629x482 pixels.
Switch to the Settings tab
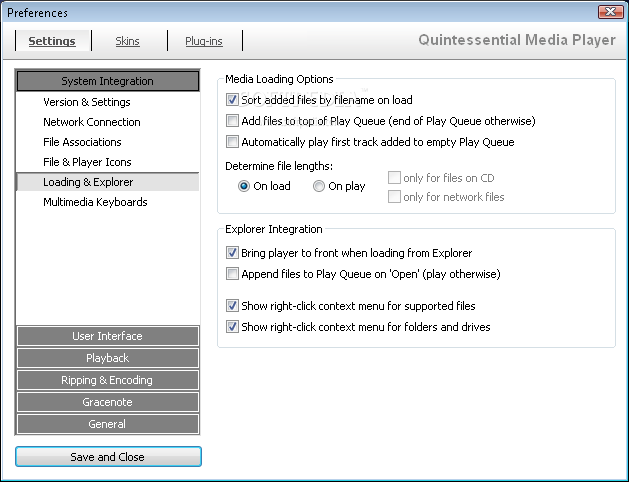pyautogui.click(x=52, y=41)
